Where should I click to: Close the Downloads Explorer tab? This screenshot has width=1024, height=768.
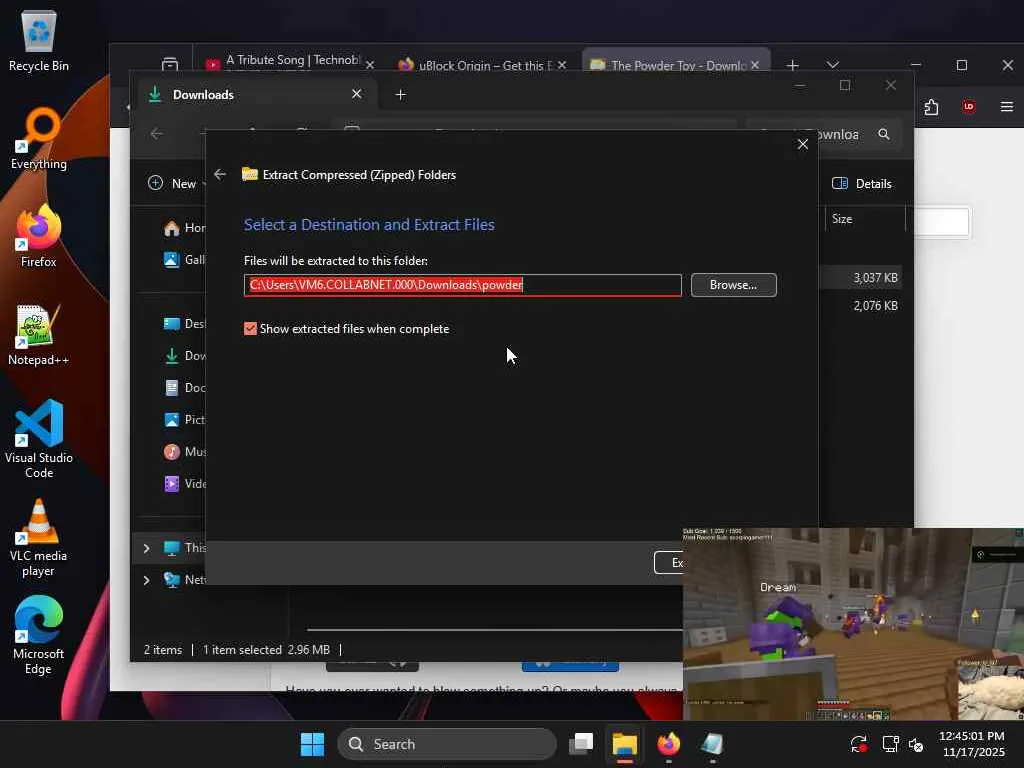point(357,94)
